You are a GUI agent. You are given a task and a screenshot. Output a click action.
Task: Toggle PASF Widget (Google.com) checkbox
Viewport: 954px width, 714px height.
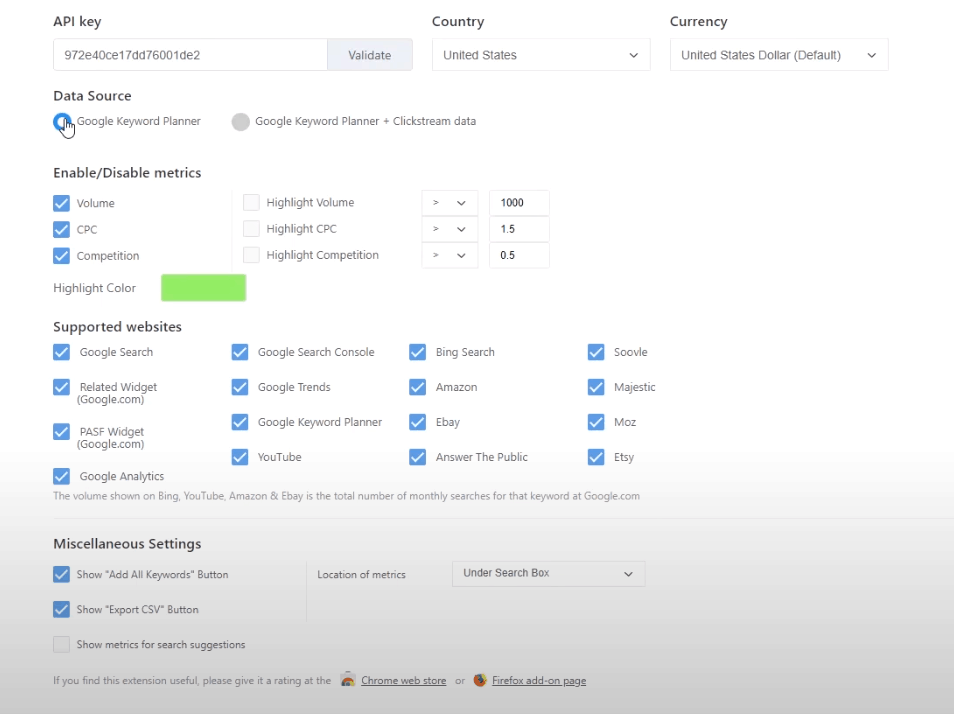point(61,432)
